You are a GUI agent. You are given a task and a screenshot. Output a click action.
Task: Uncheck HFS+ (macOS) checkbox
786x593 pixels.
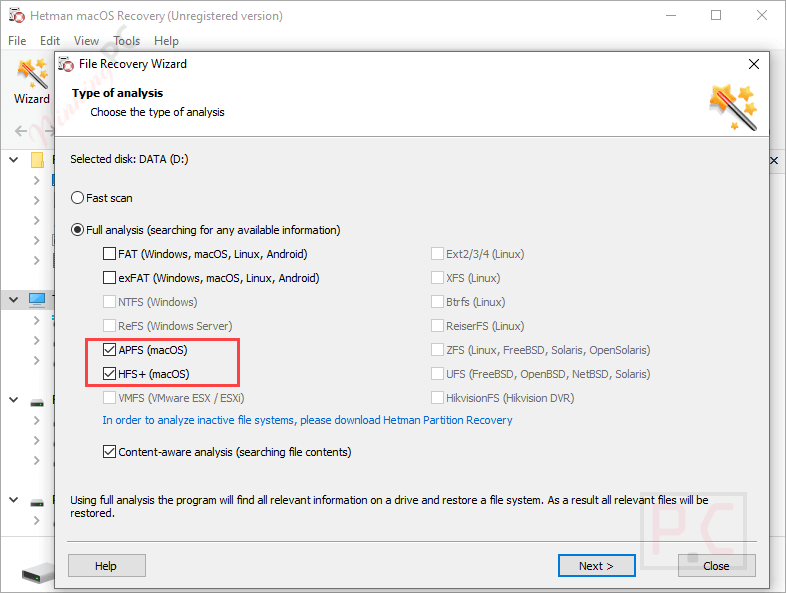pos(109,374)
